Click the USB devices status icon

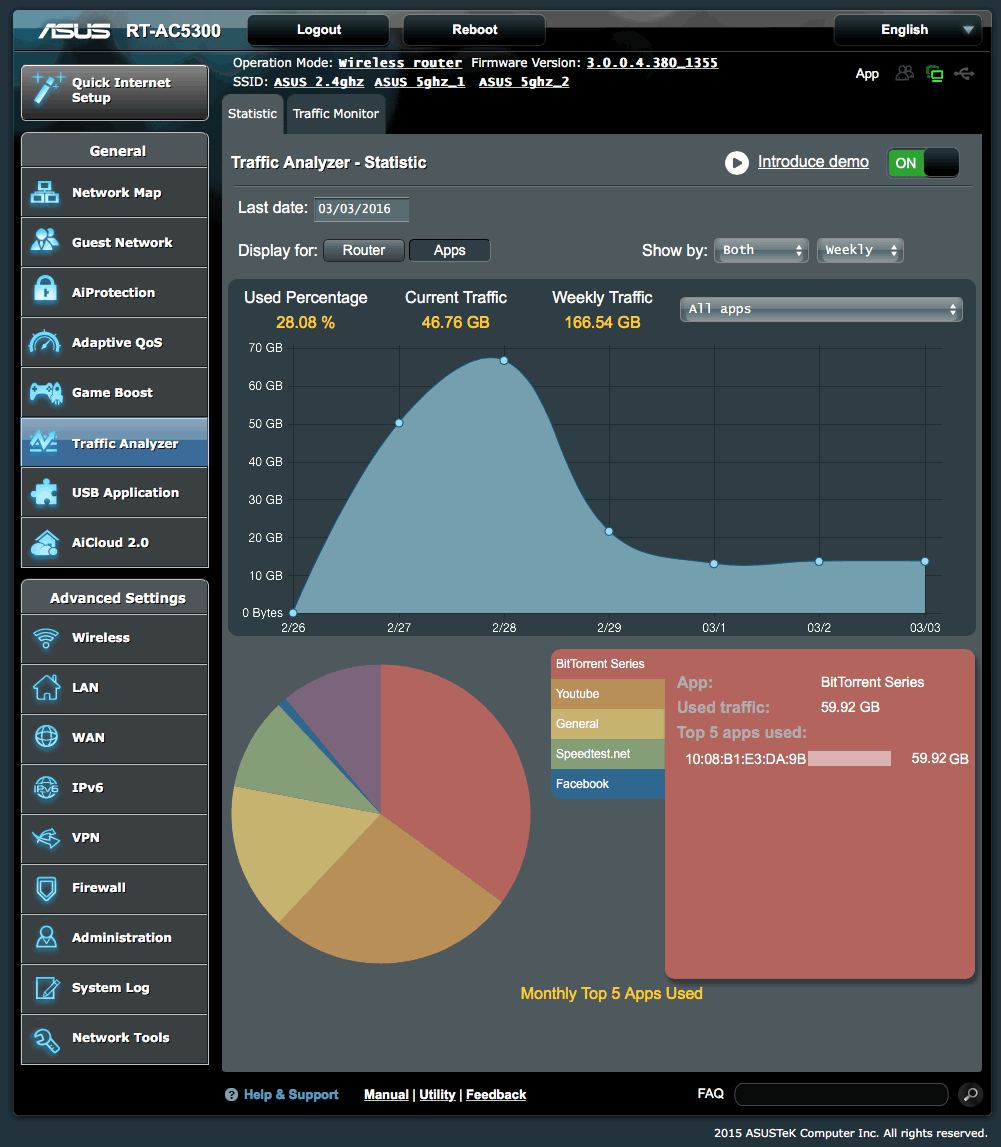click(964, 74)
